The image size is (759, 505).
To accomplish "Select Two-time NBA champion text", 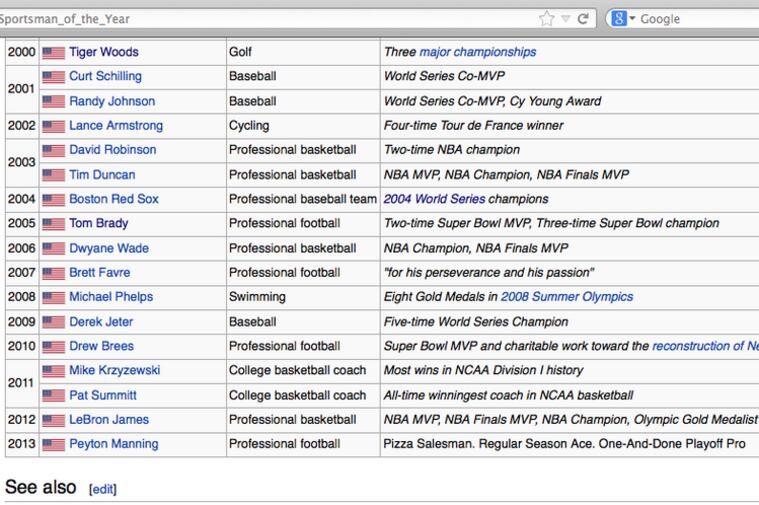I will 452,150.
